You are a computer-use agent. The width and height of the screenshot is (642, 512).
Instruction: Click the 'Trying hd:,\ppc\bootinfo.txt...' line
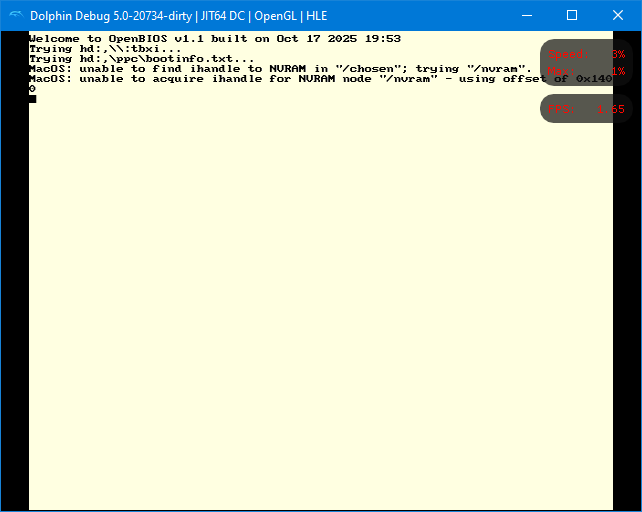141,59
